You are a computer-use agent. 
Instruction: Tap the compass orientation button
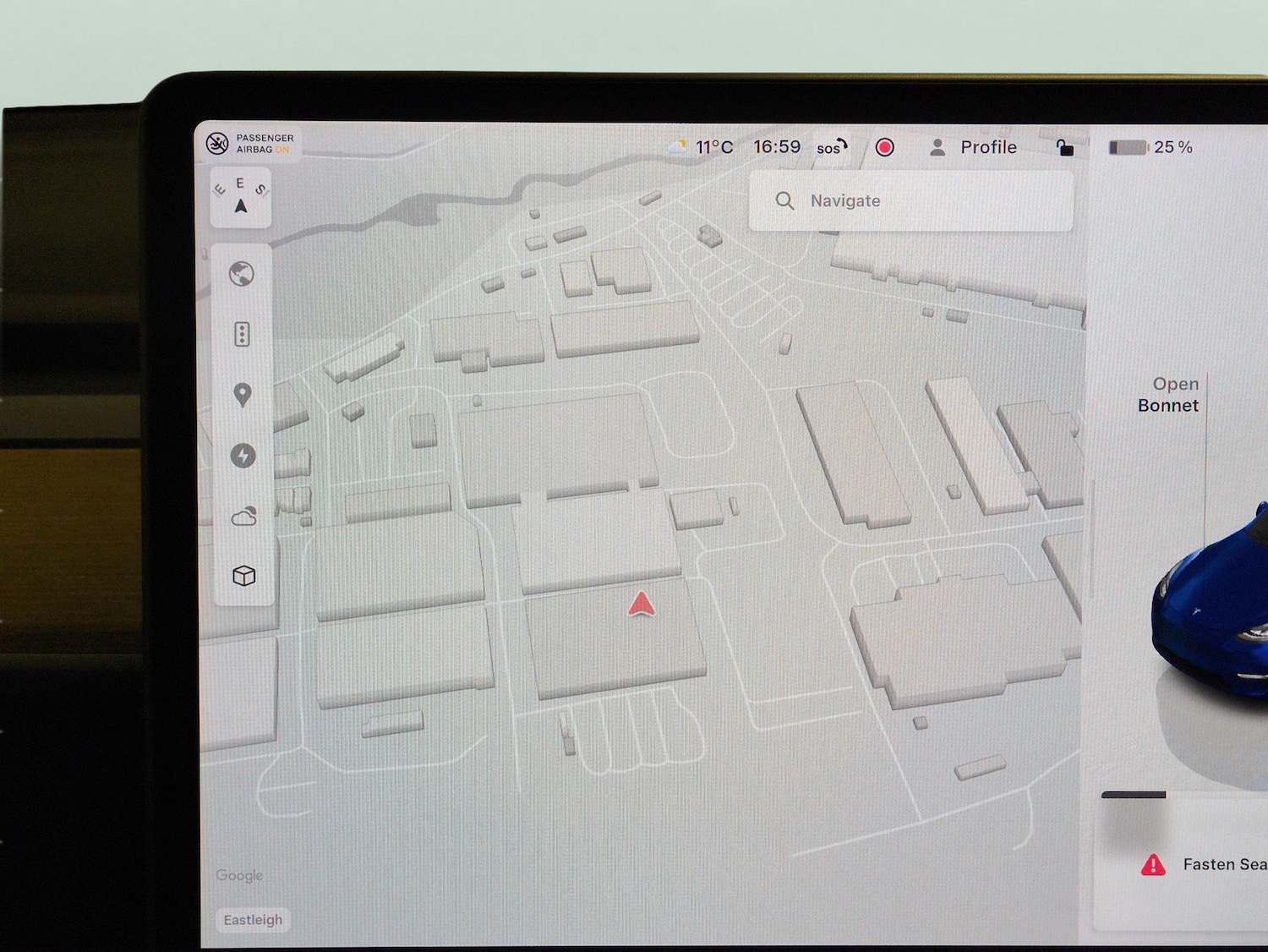[x=241, y=197]
